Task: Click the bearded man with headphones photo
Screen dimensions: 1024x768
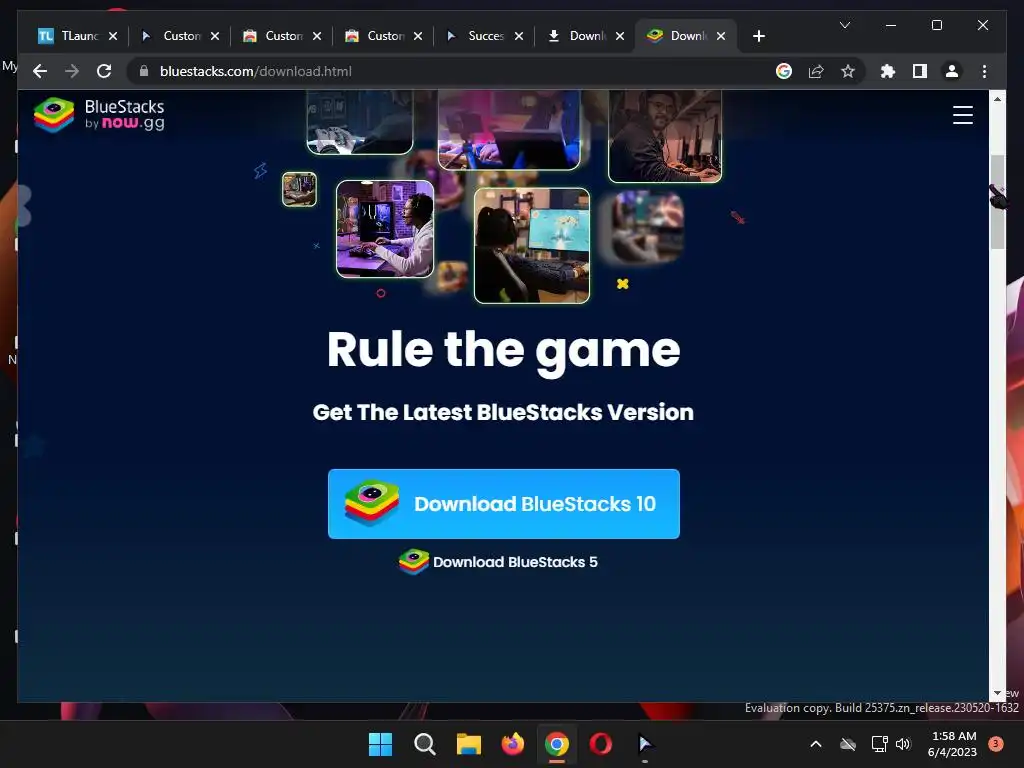Action: [x=665, y=136]
